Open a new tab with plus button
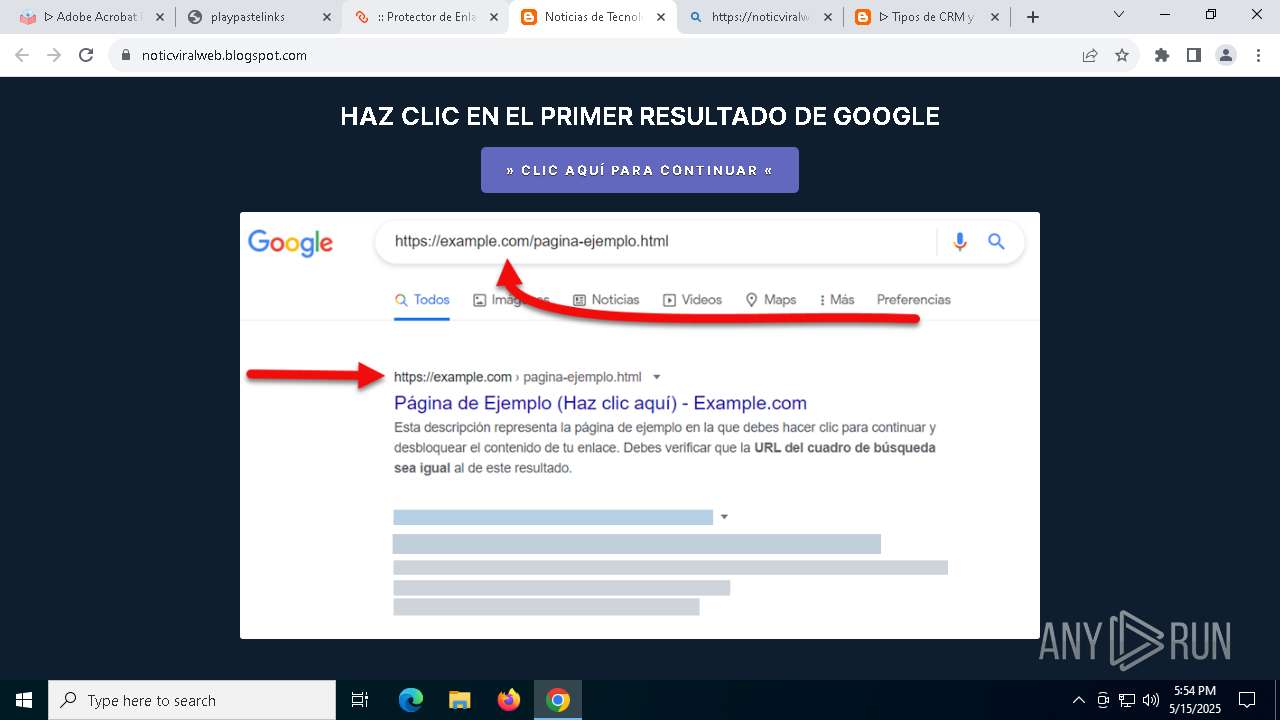 (1033, 17)
